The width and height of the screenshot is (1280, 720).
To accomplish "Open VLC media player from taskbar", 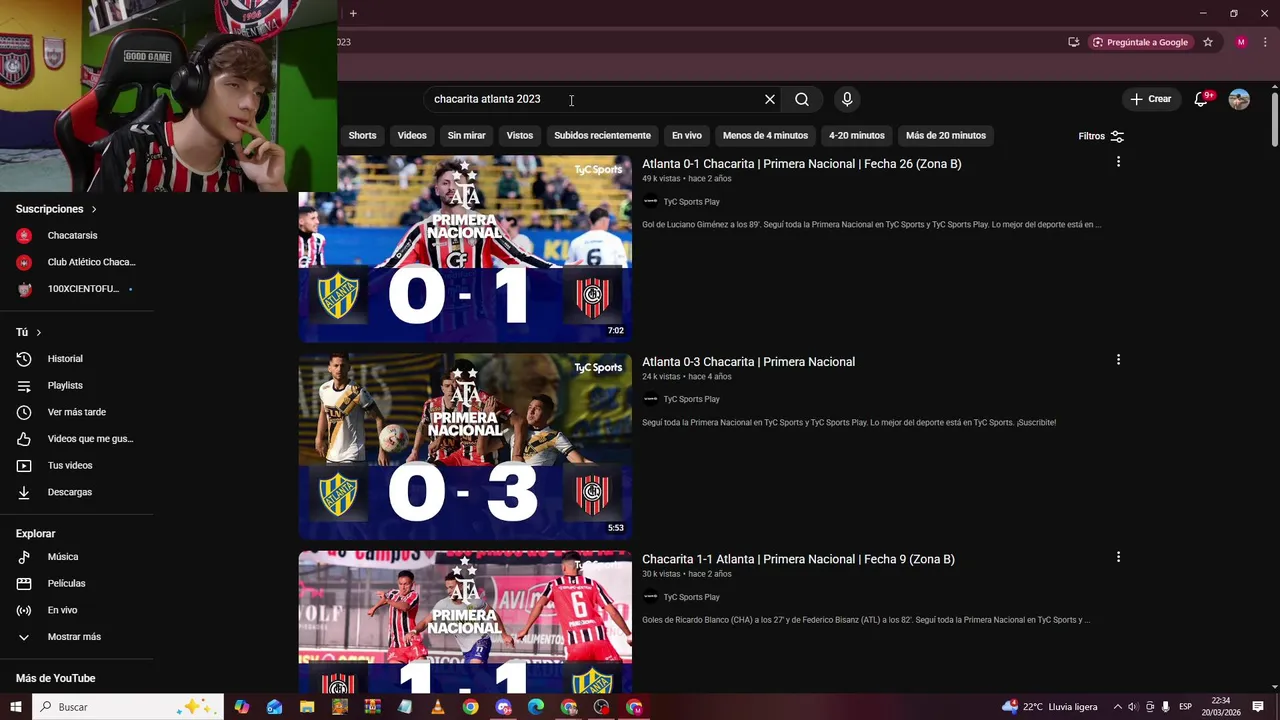I will pyautogui.click(x=438, y=707).
